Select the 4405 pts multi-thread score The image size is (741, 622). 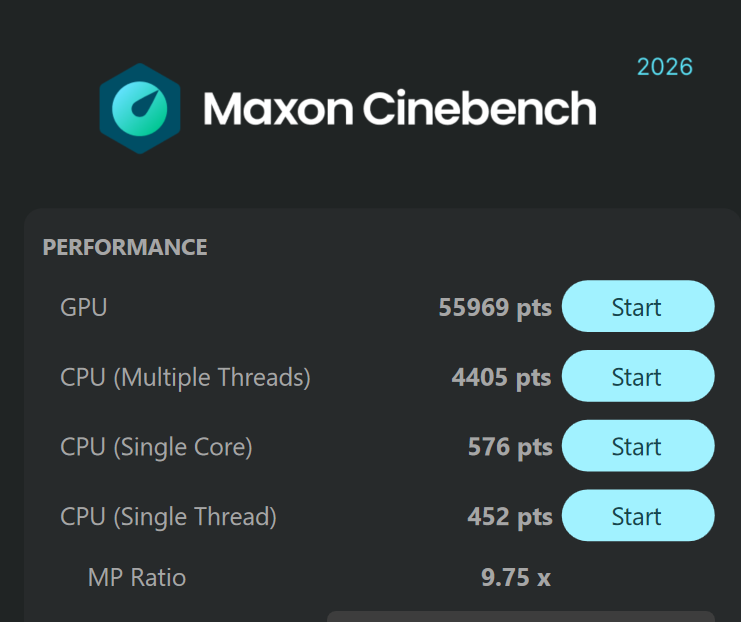[x=501, y=378]
